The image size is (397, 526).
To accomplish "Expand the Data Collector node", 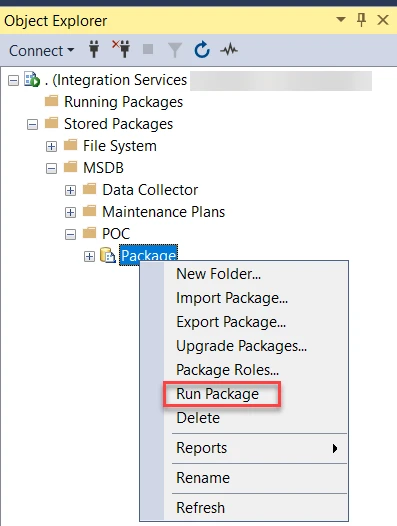I will point(70,191).
